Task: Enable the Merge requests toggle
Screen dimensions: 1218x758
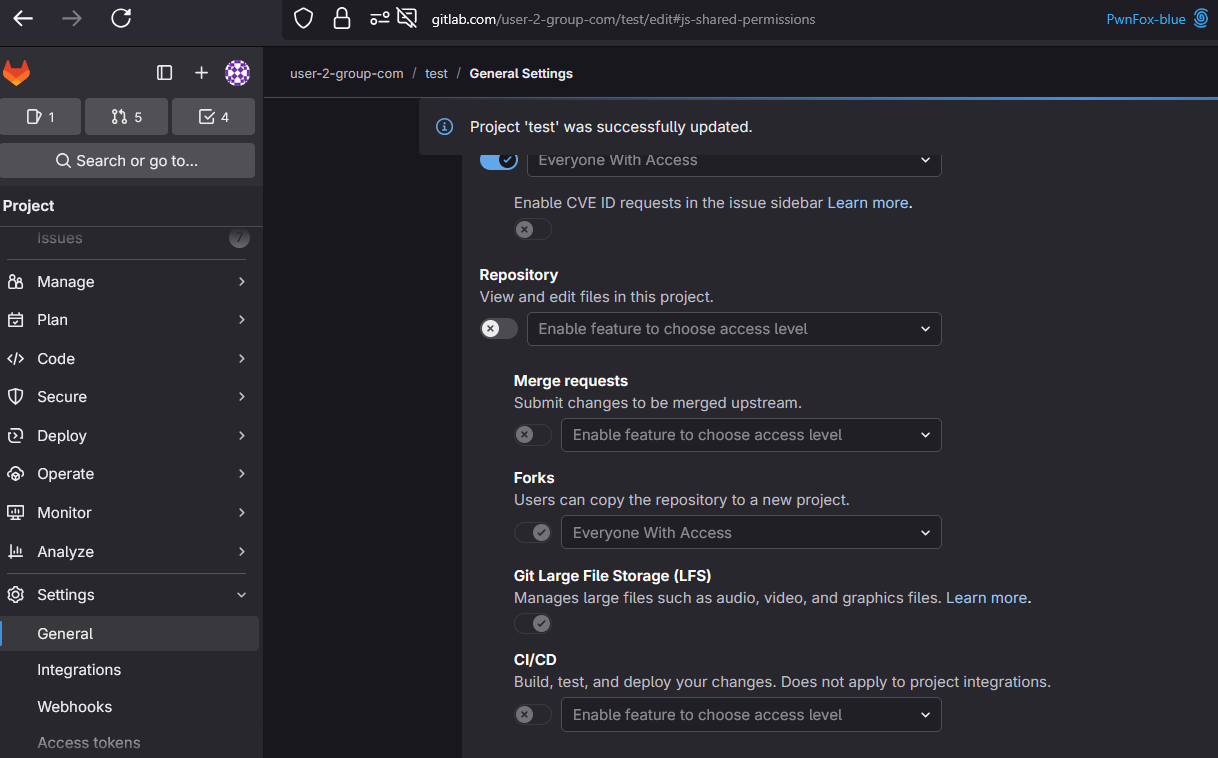Action: (532, 435)
